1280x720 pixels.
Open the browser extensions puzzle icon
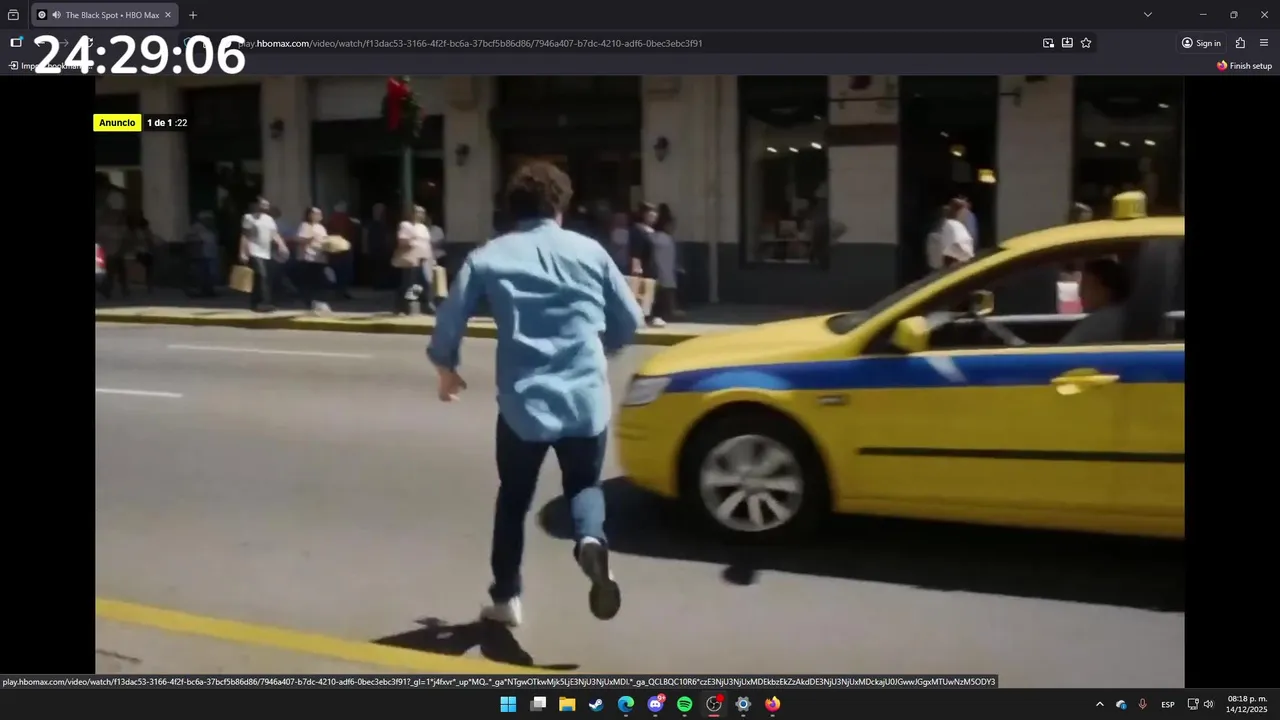[1240, 43]
